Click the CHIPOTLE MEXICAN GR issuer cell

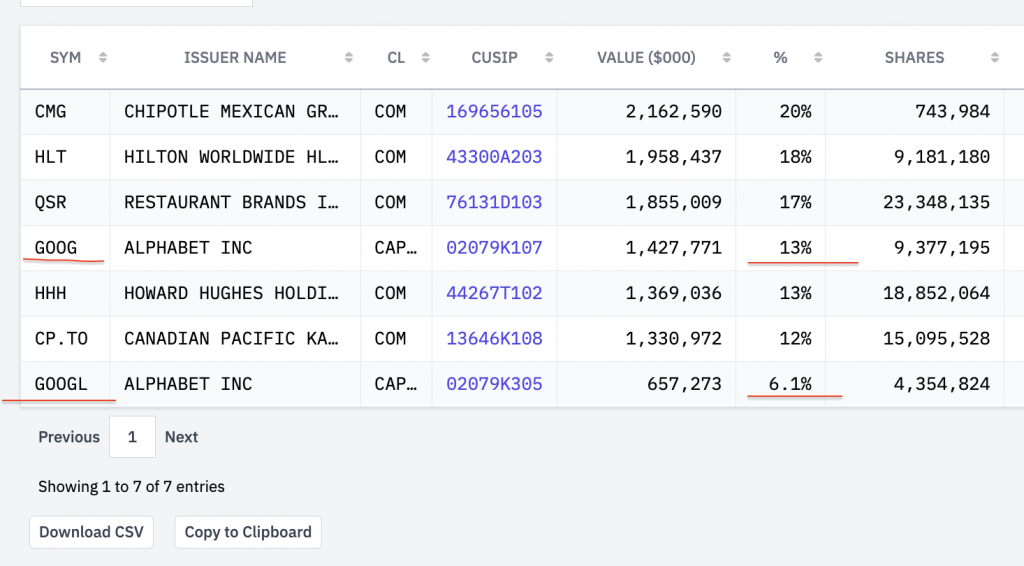[232, 112]
